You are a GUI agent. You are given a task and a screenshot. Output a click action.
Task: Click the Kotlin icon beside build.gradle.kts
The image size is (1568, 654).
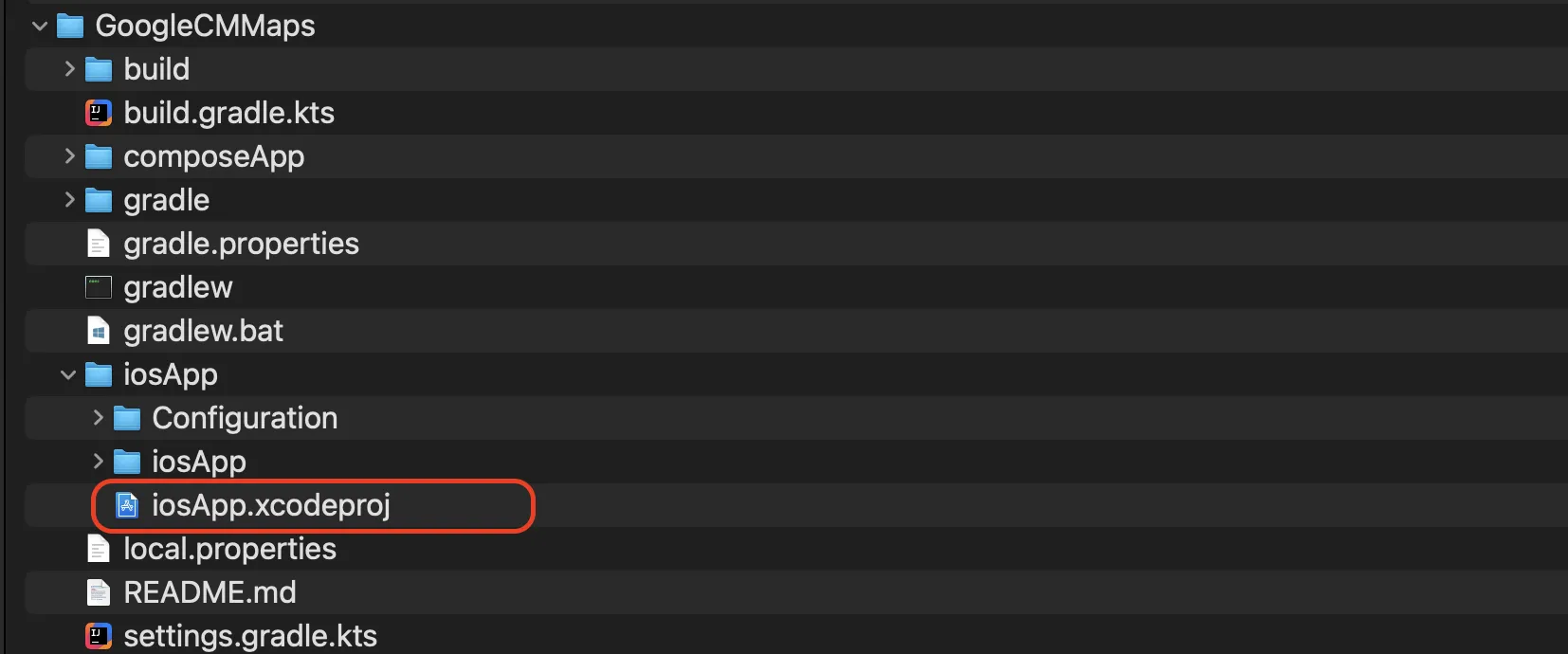coord(99,112)
